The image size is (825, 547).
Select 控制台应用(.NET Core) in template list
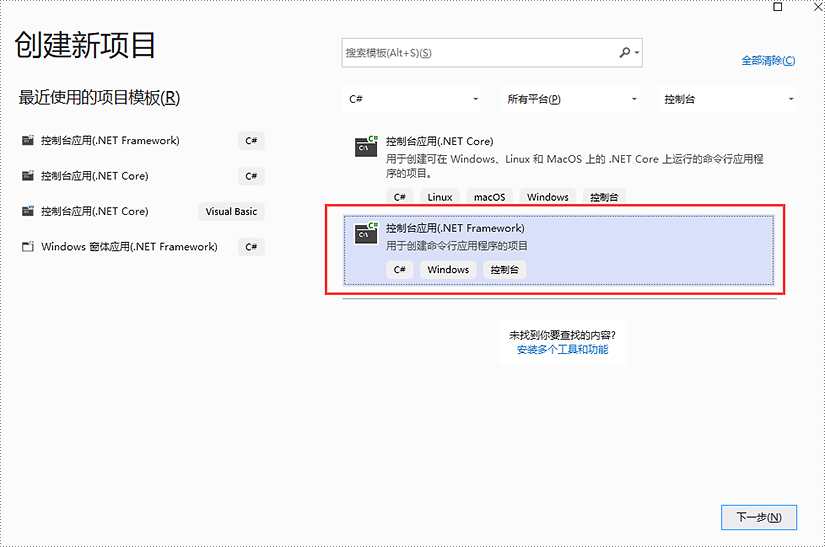point(559,168)
